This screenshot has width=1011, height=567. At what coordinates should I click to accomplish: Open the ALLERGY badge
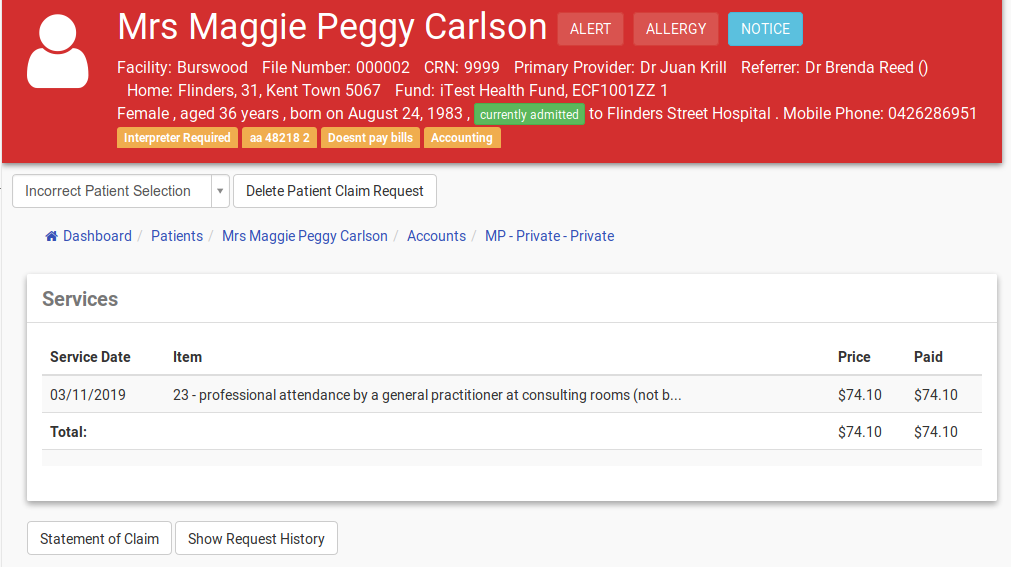[x=676, y=29]
